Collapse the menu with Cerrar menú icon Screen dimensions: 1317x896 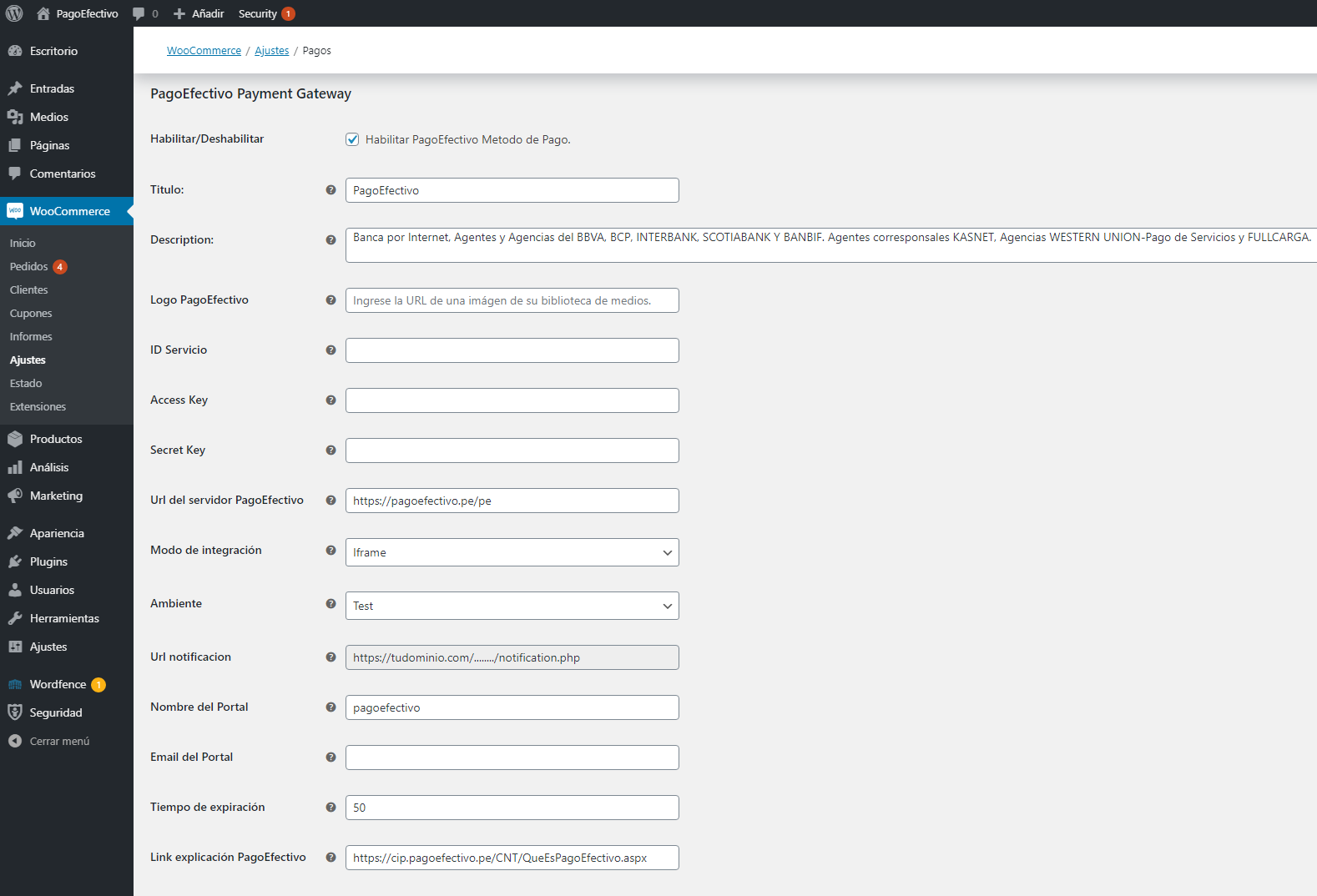tap(15, 741)
